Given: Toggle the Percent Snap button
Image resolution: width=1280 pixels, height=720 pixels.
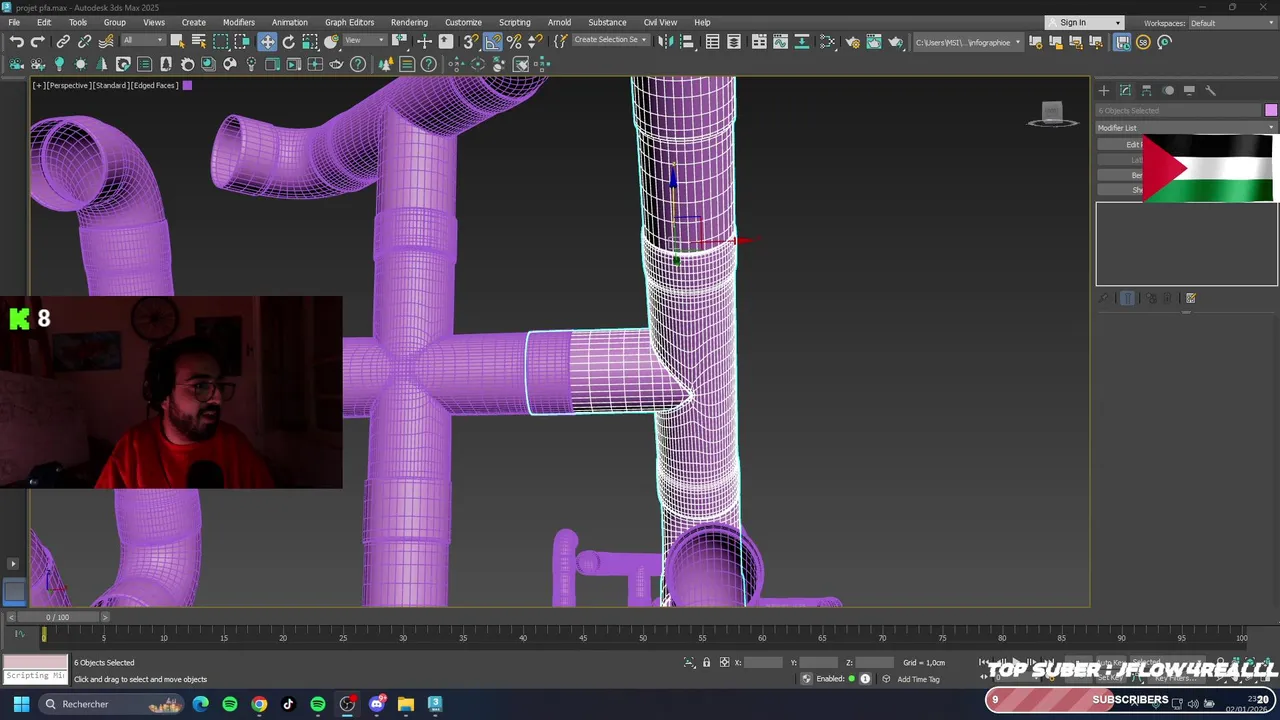Looking at the screenshot, I should (x=514, y=42).
